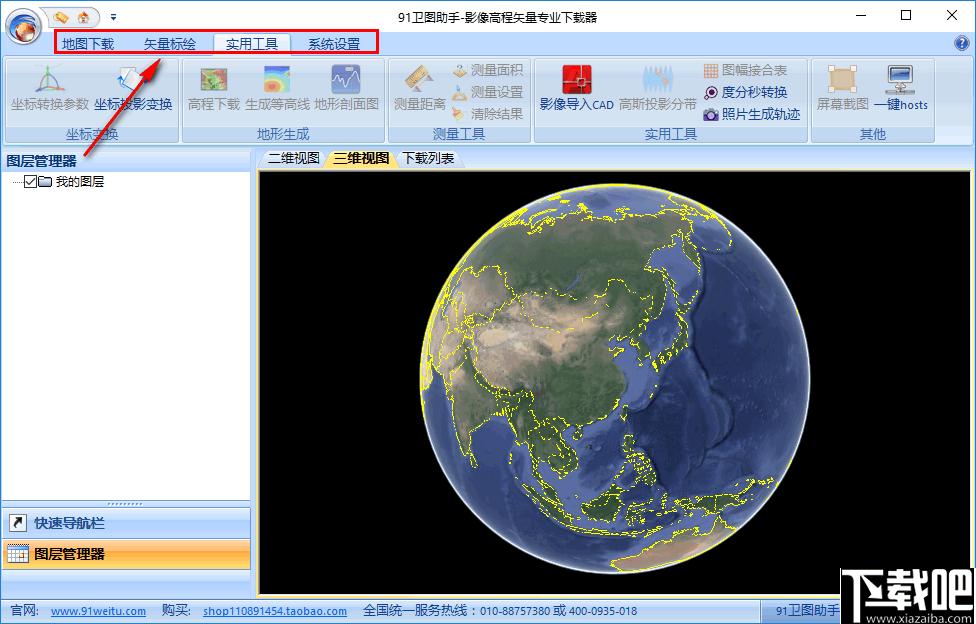Click the 购买 label in the status bar

pos(177,611)
